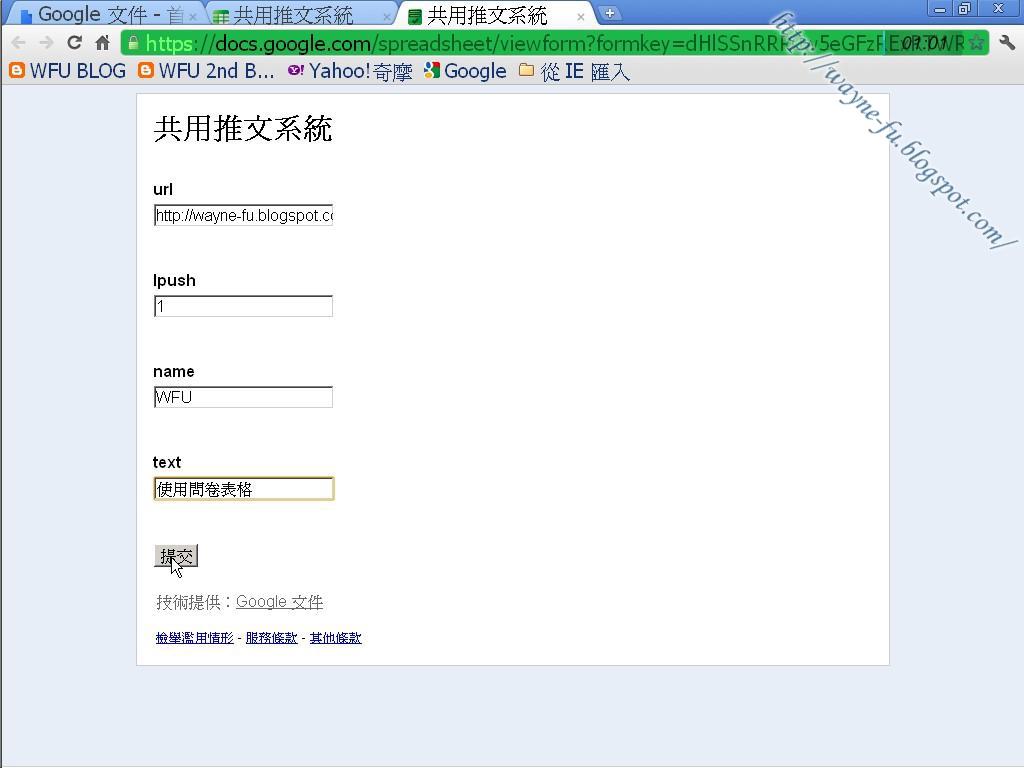This screenshot has height=768, width=1024.
Task: Select the active 共用推文系統 form tab
Action: 495,14
